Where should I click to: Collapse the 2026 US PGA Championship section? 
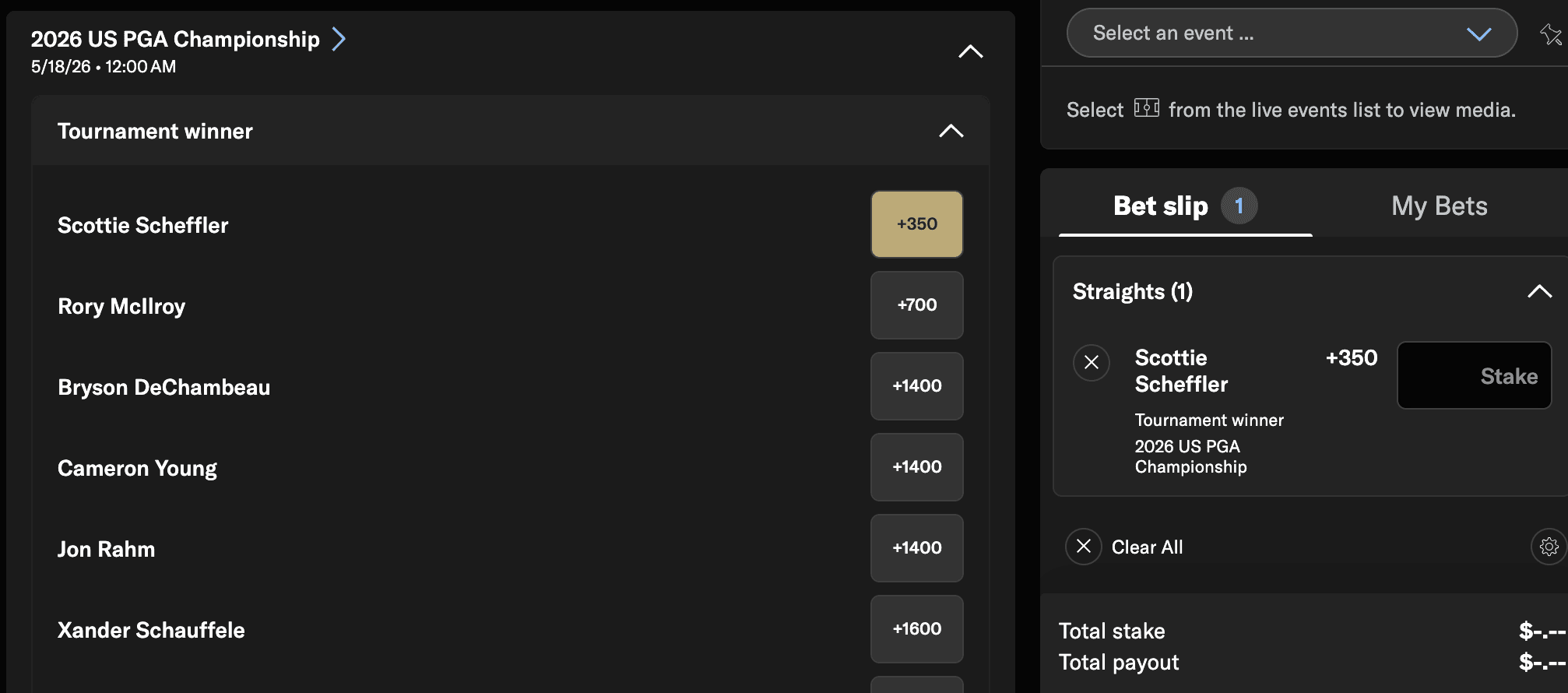click(x=971, y=51)
